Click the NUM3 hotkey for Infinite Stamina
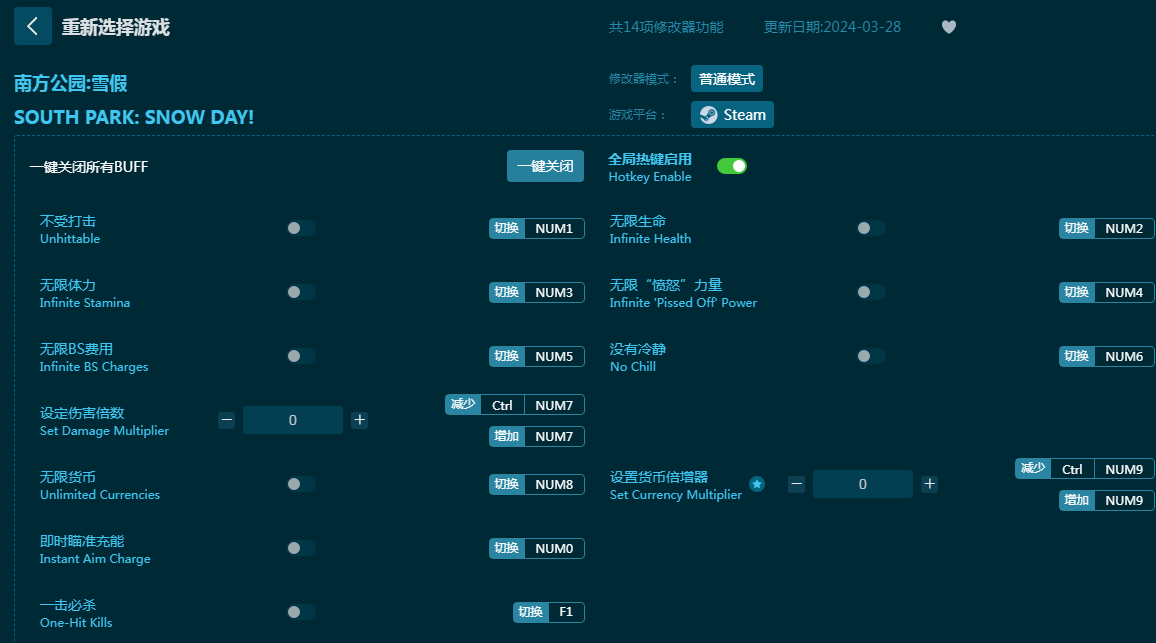Screen dimensions: 1156x643 (537, 292)
